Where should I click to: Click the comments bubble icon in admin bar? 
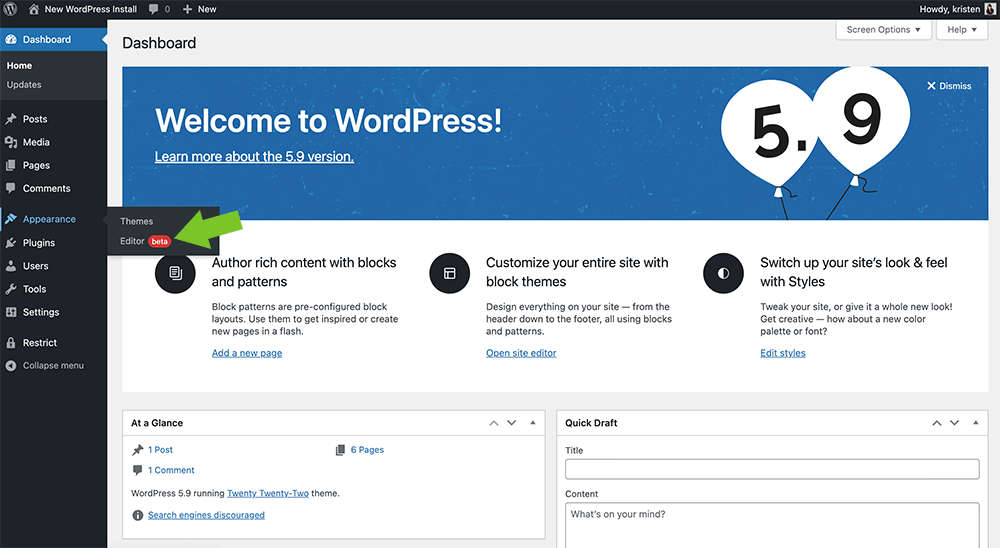coord(154,9)
